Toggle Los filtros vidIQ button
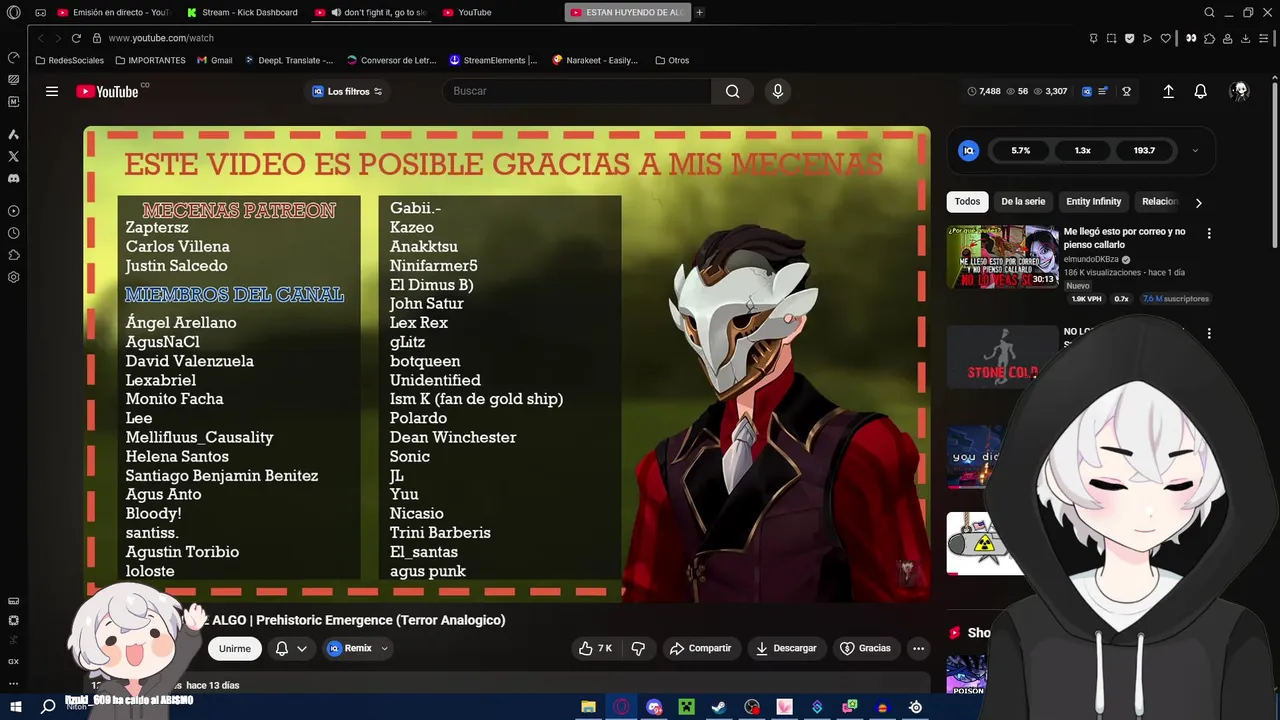Viewport: 1280px width, 720px height. (x=347, y=91)
